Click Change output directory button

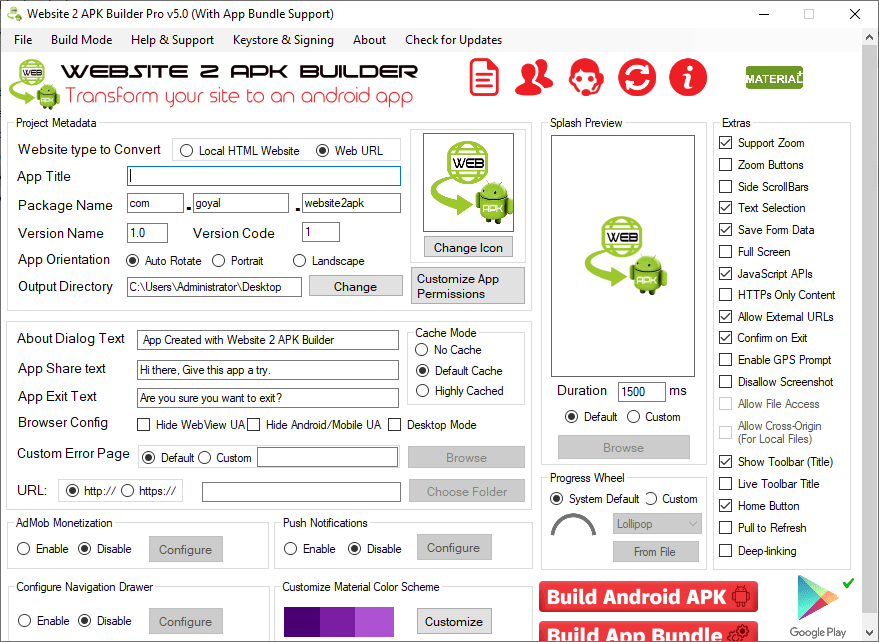[x=355, y=286]
